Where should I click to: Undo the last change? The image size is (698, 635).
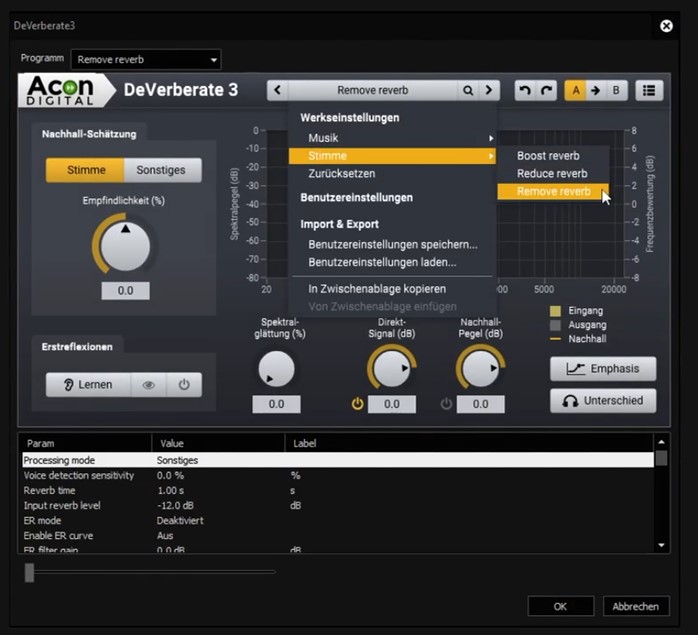coord(525,90)
